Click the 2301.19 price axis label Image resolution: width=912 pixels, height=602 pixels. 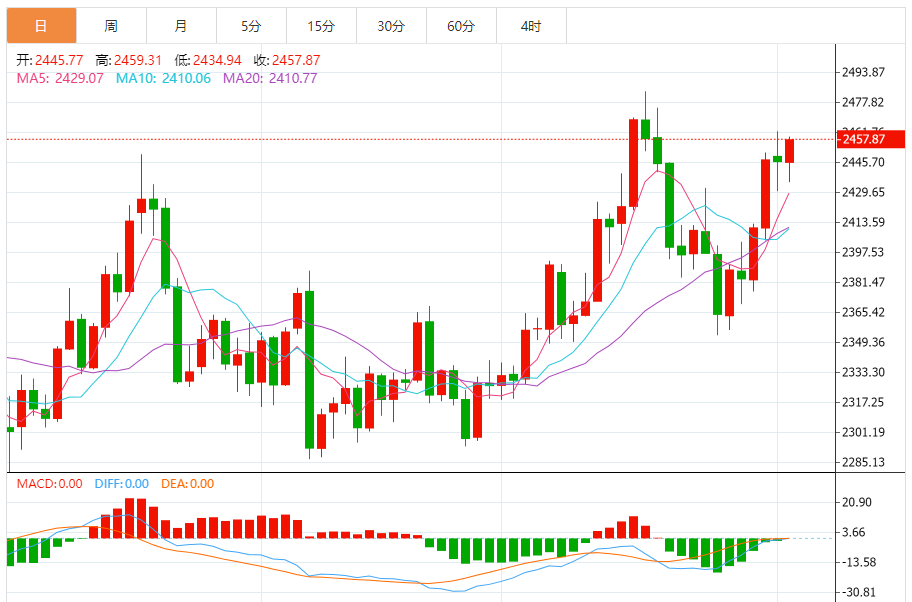(x=863, y=432)
